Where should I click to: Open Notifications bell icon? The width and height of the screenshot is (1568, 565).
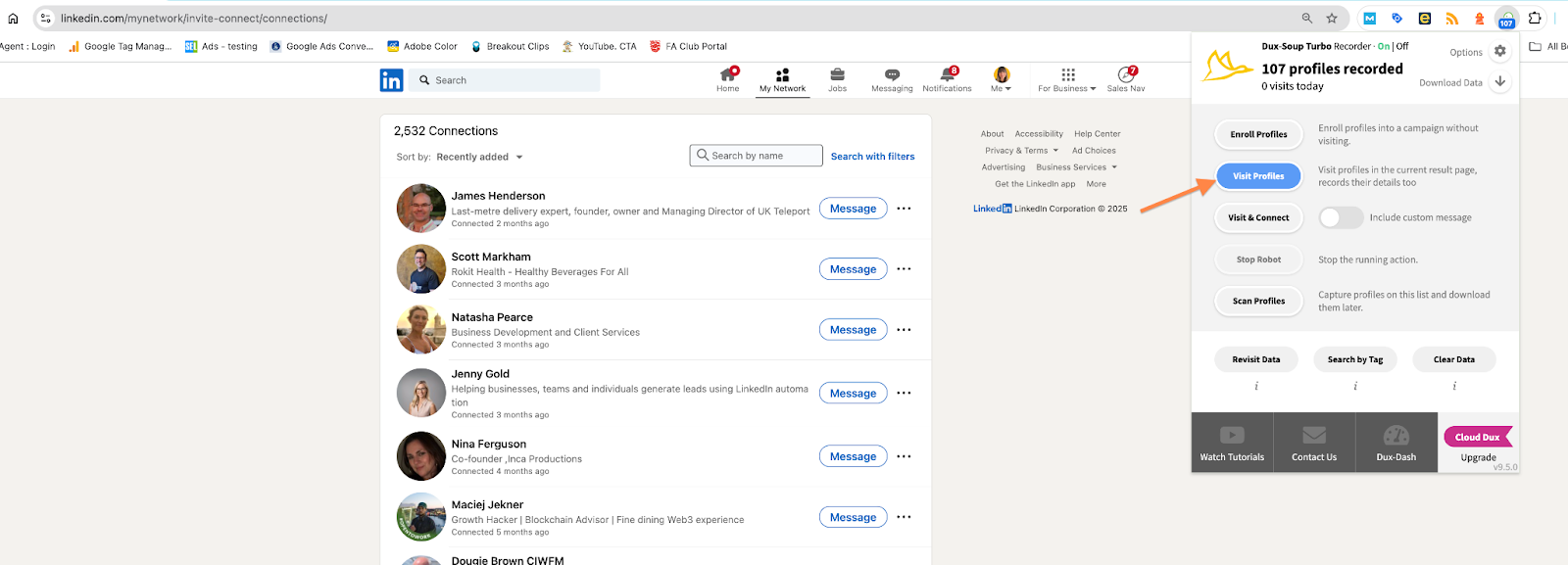[948, 74]
